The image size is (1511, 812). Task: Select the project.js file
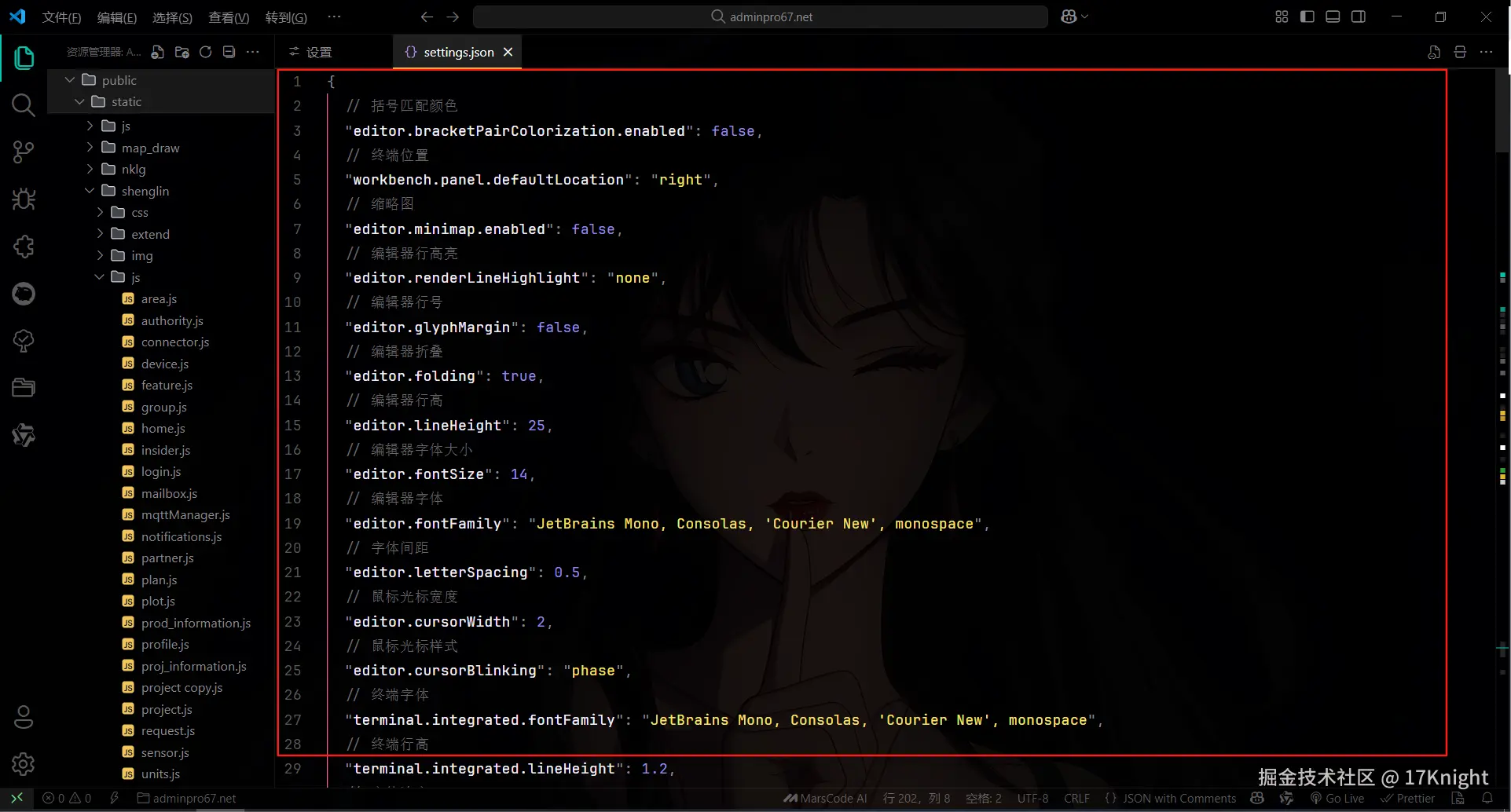[x=167, y=709]
